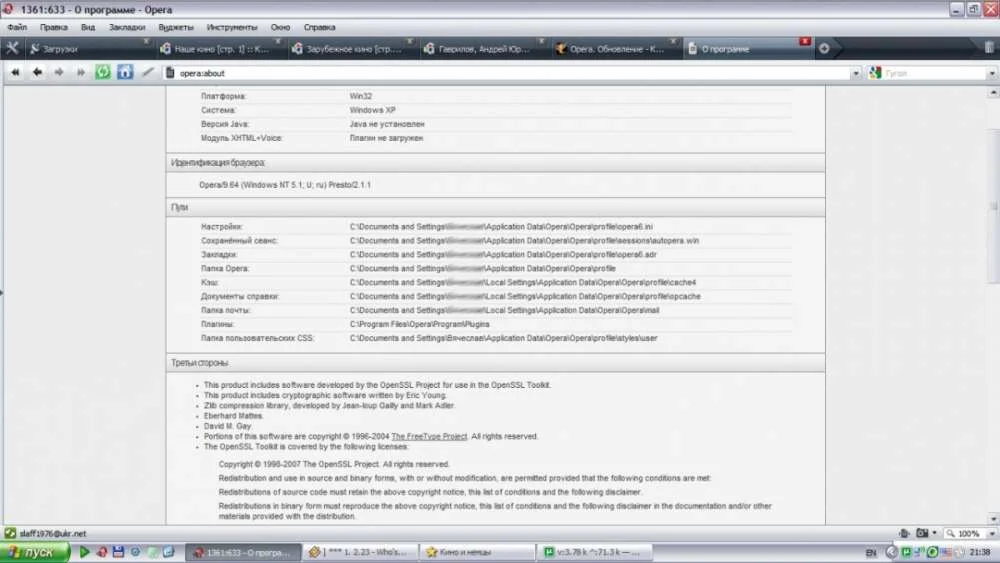Click the Opera '1361:633' taskbar button
Viewport: 1000px width, 563px height.
tap(243, 552)
